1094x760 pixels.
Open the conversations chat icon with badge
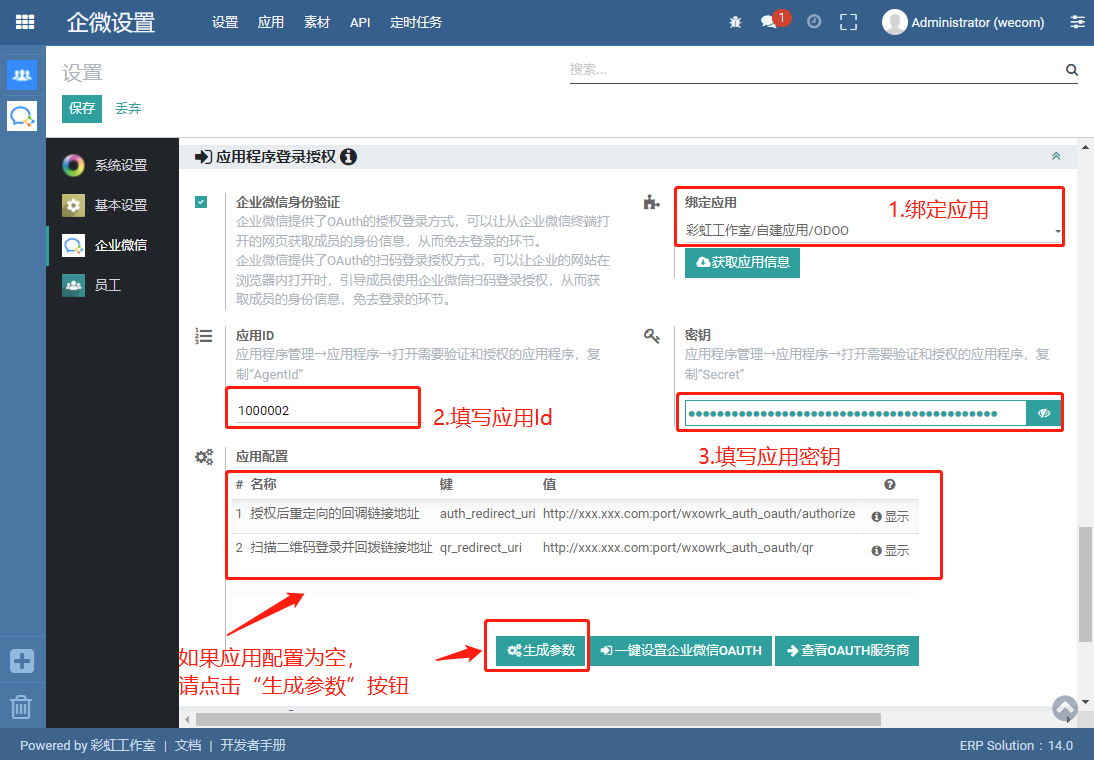point(770,22)
